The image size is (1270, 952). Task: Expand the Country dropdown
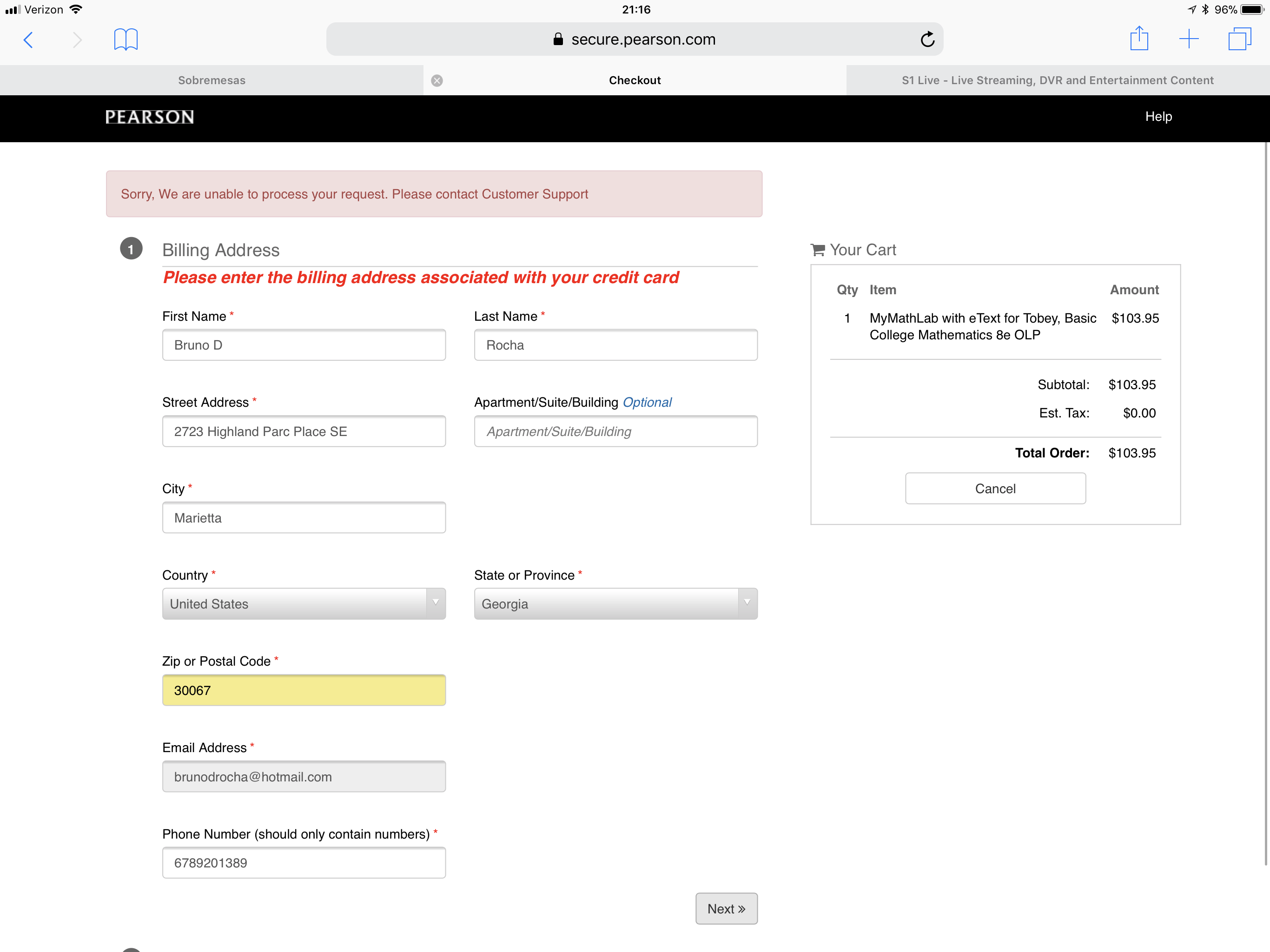pyautogui.click(x=304, y=604)
